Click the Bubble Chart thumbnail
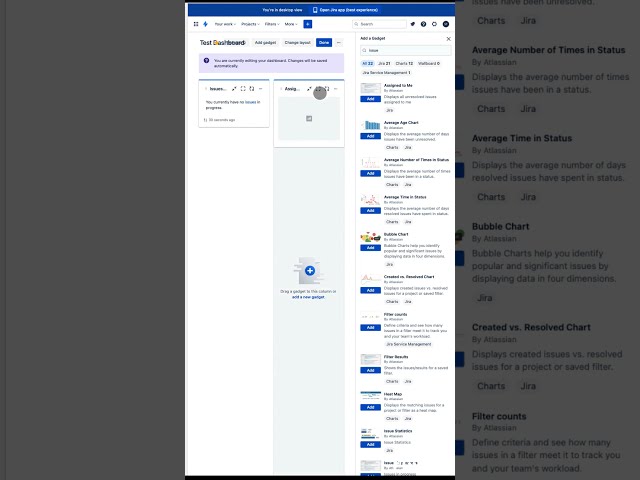 coord(371,237)
